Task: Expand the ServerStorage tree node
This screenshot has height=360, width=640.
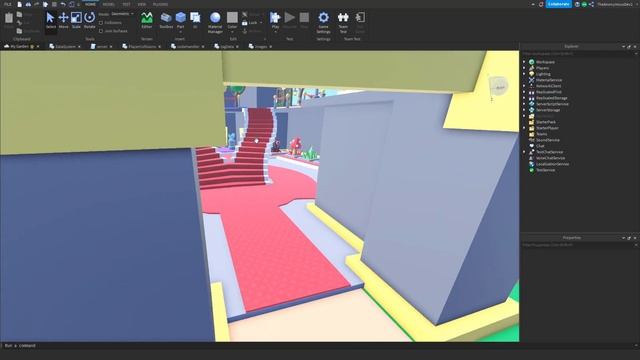Action: point(524,110)
